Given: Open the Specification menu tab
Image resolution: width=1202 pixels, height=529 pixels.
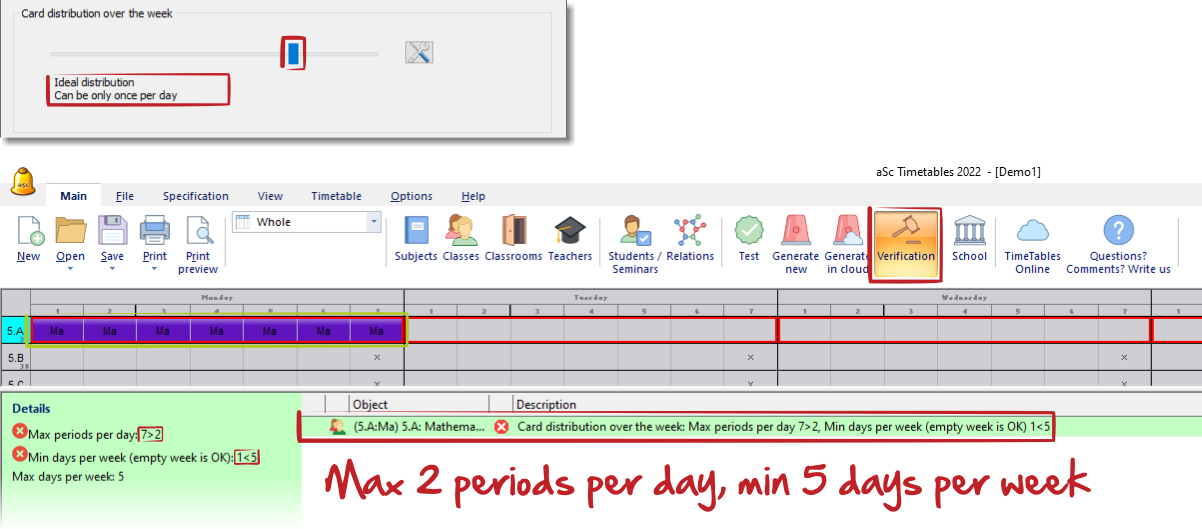Looking at the screenshot, I should pos(196,196).
